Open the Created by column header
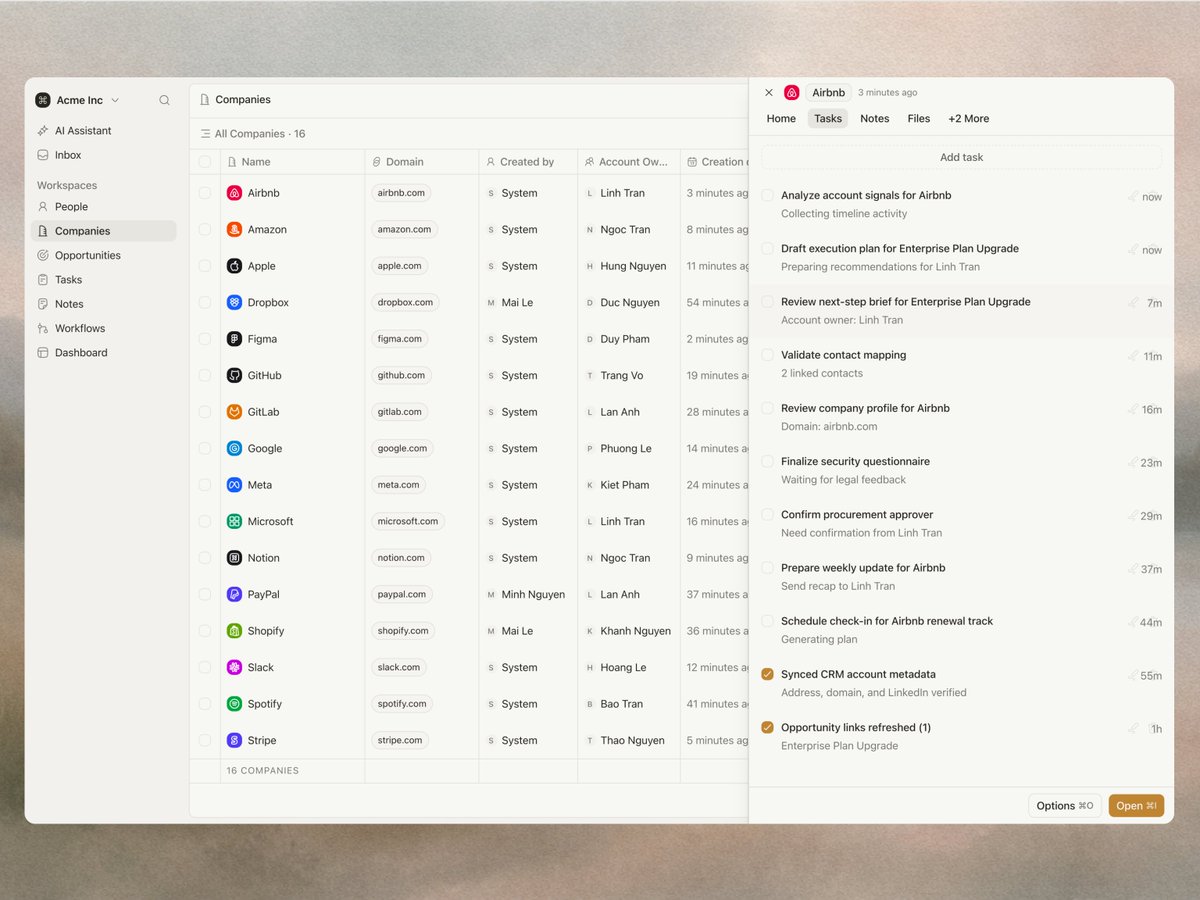The image size is (1200, 900). (x=528, y=162)
